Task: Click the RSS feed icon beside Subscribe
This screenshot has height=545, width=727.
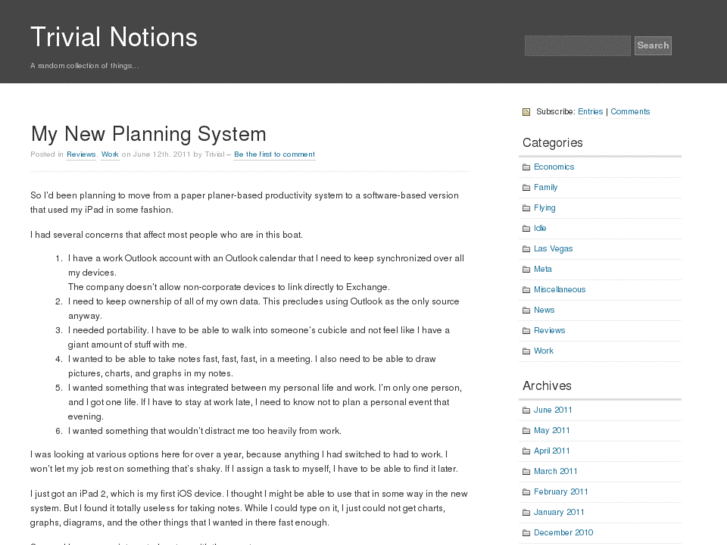Action: pyautogui.click(x=526, y=112)
